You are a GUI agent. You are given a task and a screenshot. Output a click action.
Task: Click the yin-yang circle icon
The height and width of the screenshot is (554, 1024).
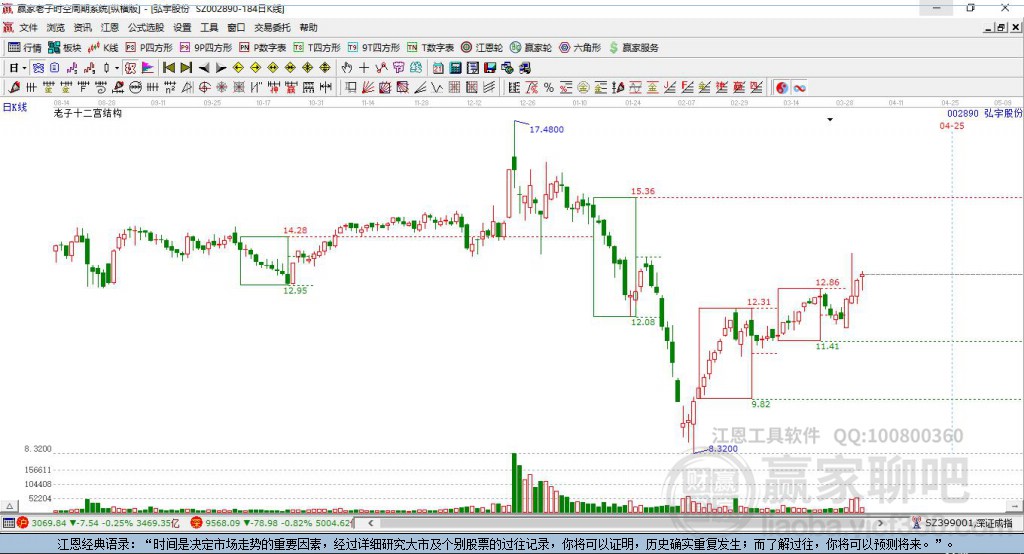[x=782, y=88]
